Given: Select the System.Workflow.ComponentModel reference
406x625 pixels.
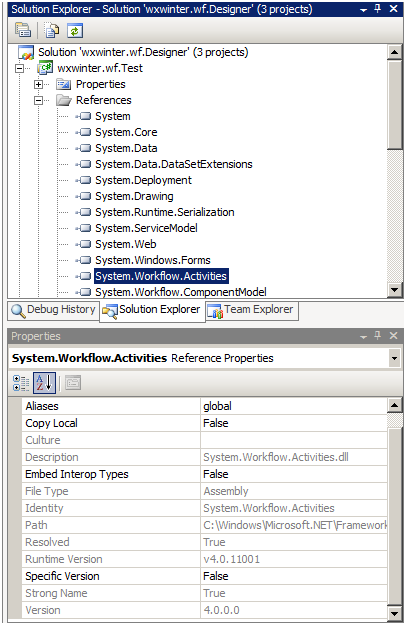Looking at the screenshot, I should pos(180,292).
